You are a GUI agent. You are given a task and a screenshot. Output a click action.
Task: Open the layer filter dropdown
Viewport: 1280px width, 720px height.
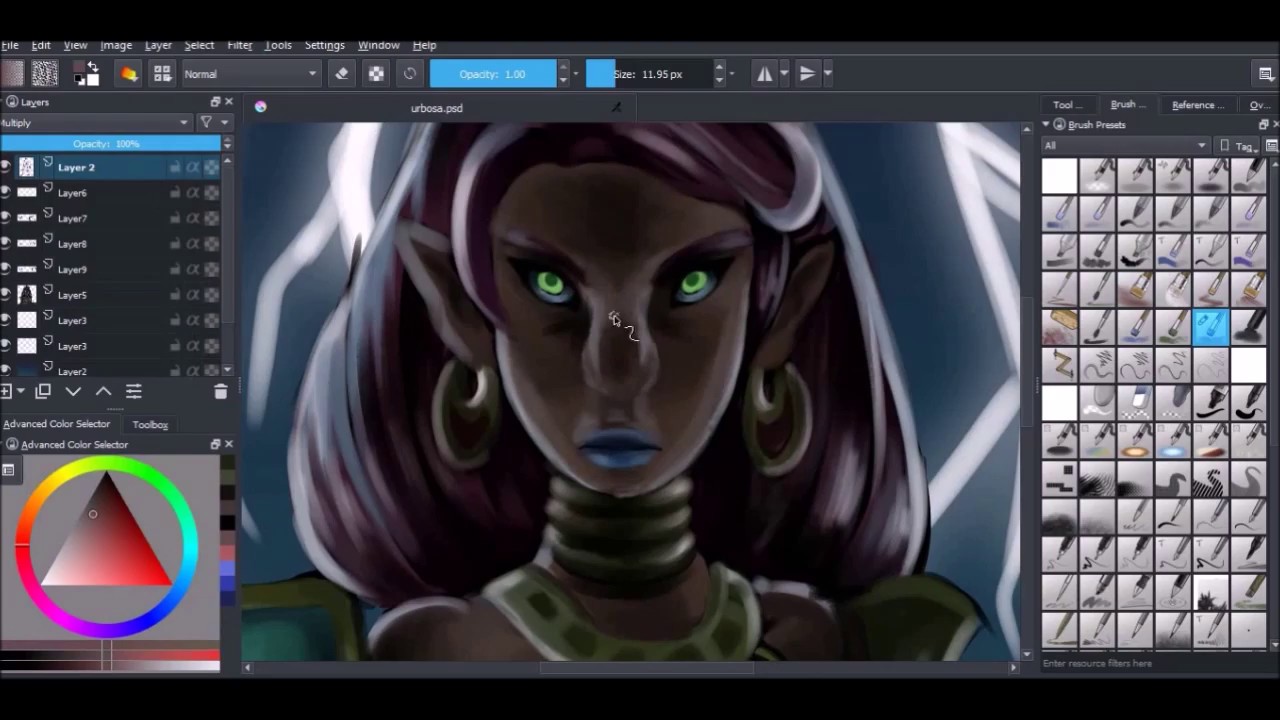coord(213,123)
